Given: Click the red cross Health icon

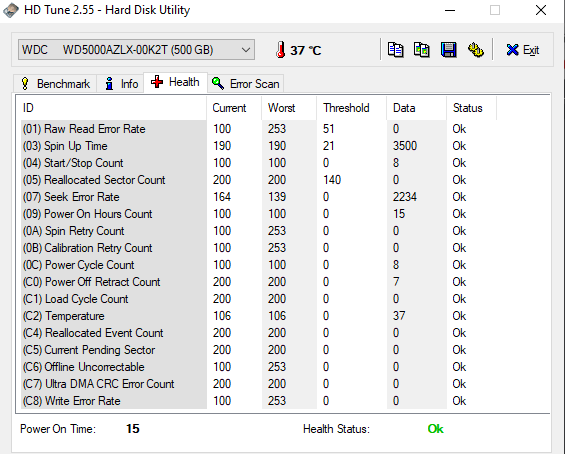Looking at the screenshot, I should [157, 82].
